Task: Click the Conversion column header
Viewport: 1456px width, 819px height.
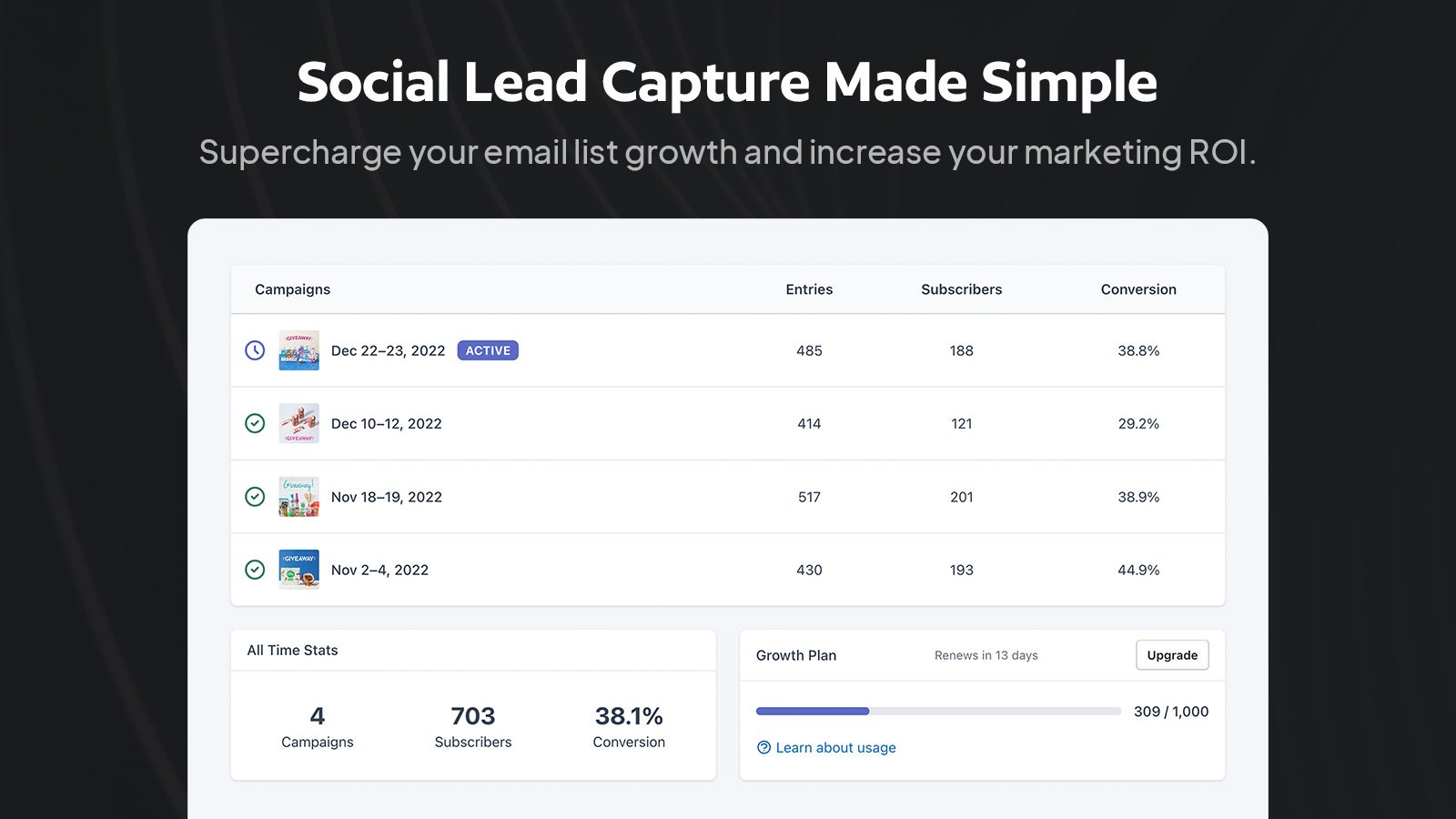Action: 1138,289
